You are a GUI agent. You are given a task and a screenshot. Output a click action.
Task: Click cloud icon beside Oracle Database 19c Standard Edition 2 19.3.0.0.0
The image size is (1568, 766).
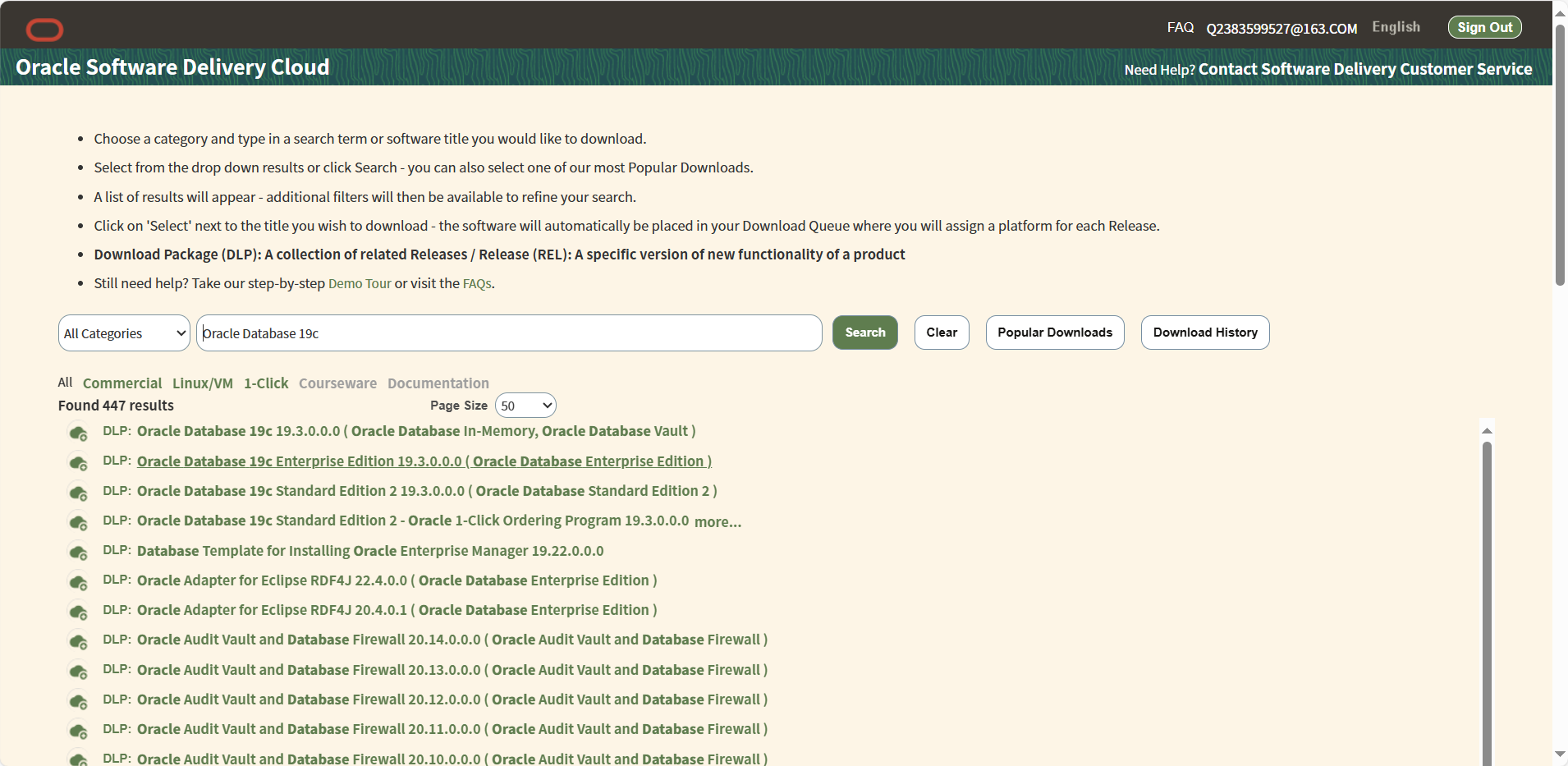[x=78, y=492]
